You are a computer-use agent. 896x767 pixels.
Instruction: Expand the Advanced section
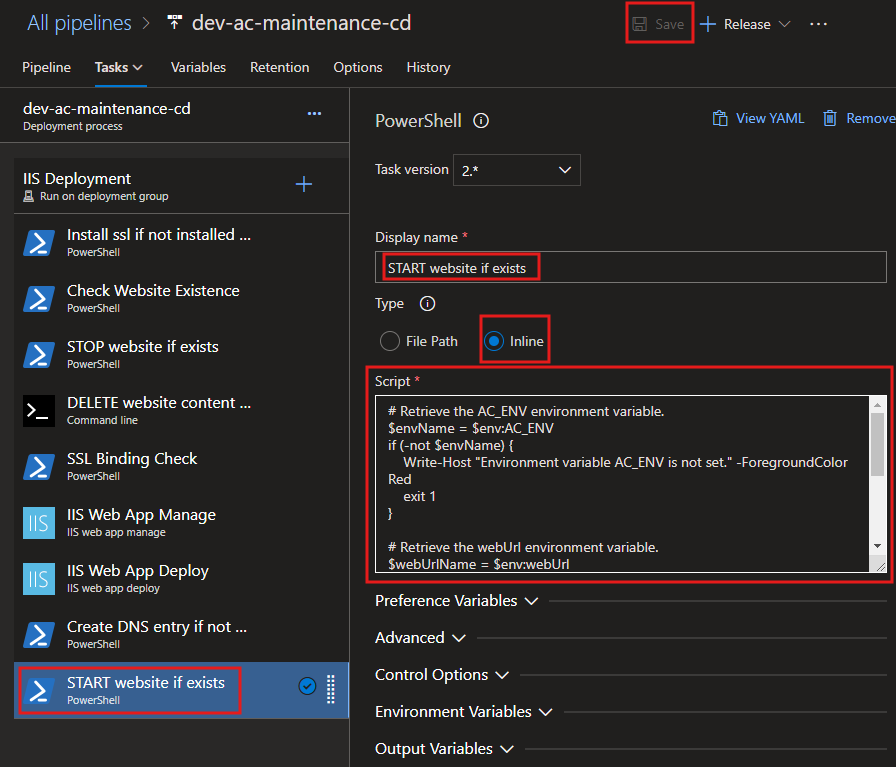(x=420, y=638)
